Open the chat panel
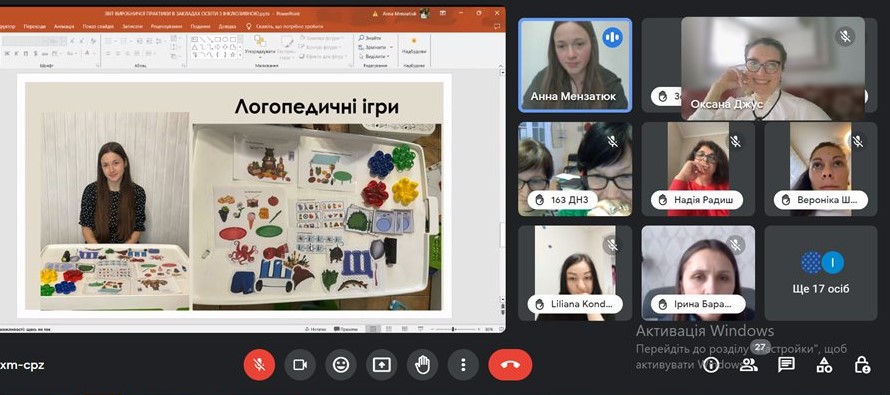890x395 pixels. pos(786,365)
